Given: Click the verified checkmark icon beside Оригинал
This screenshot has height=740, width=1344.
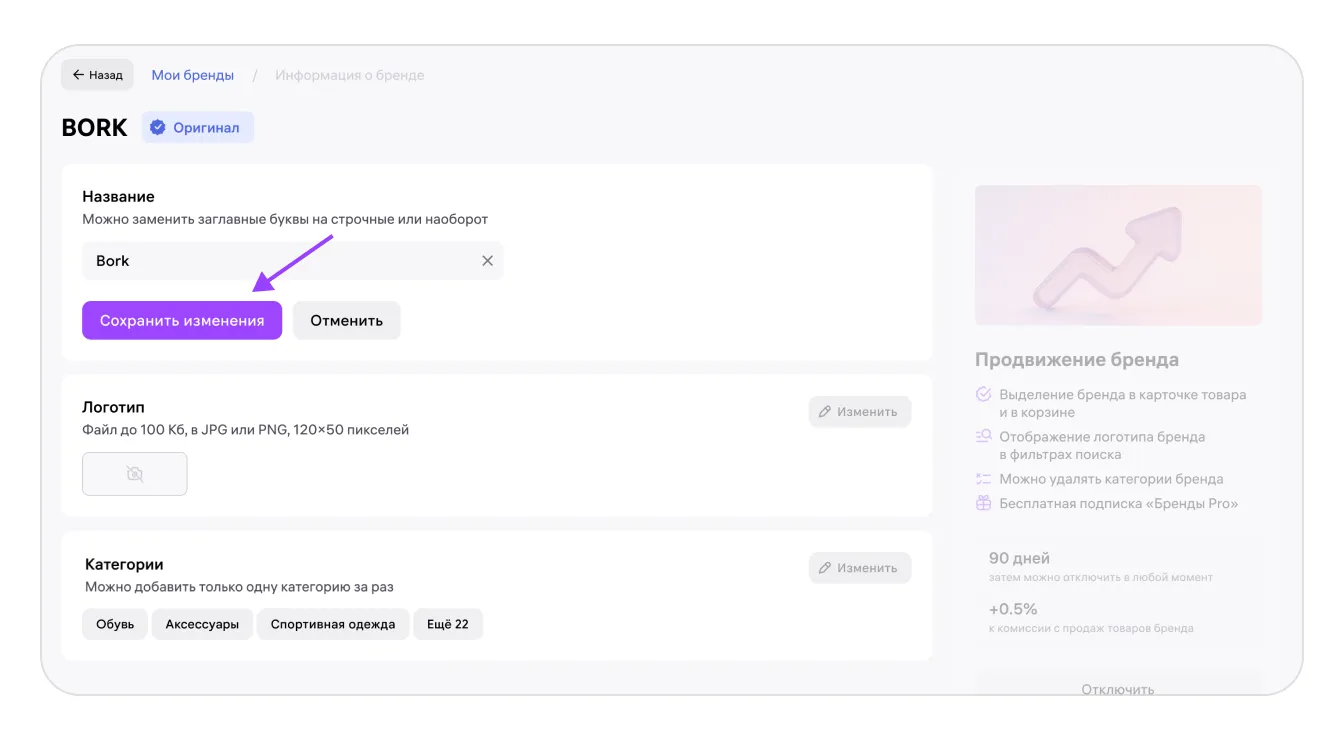Looking at the screenshot, I should [x=157, y=128].
